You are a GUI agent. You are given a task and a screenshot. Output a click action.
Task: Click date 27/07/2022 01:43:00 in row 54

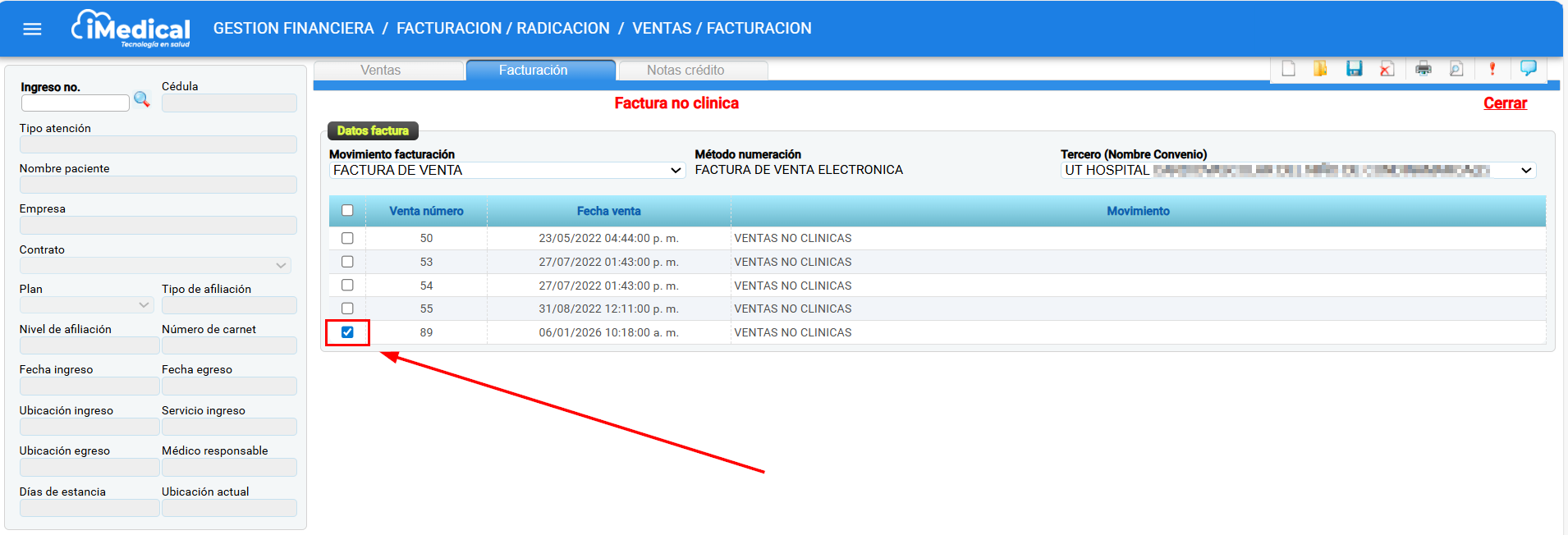[x=608, y=286]
